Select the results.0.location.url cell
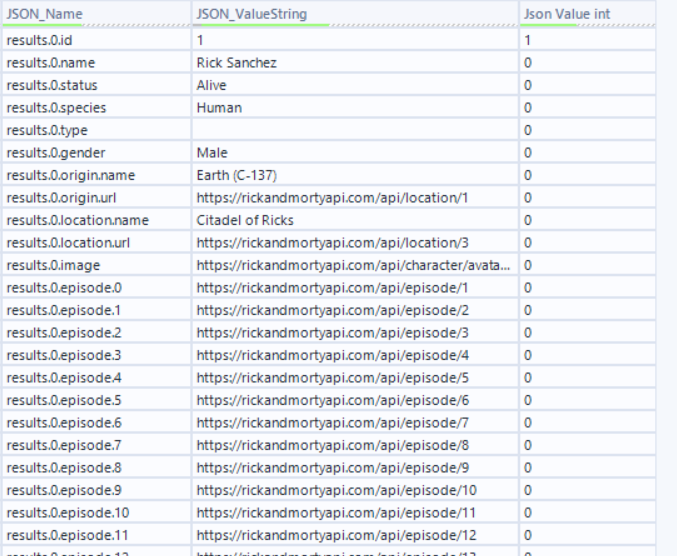This screenshot has width=677, height=556. 97,243
